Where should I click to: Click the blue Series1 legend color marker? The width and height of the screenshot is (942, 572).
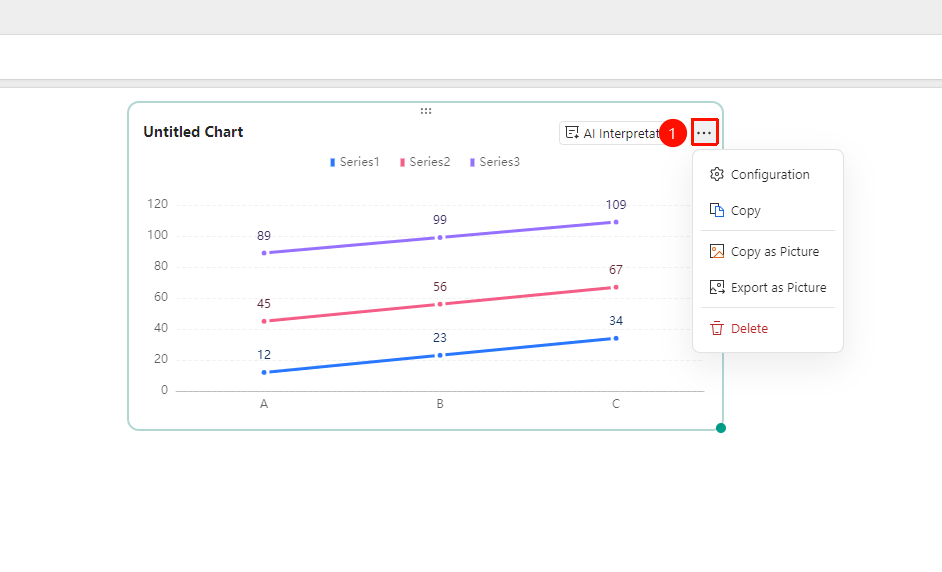(x=332, y=162)
